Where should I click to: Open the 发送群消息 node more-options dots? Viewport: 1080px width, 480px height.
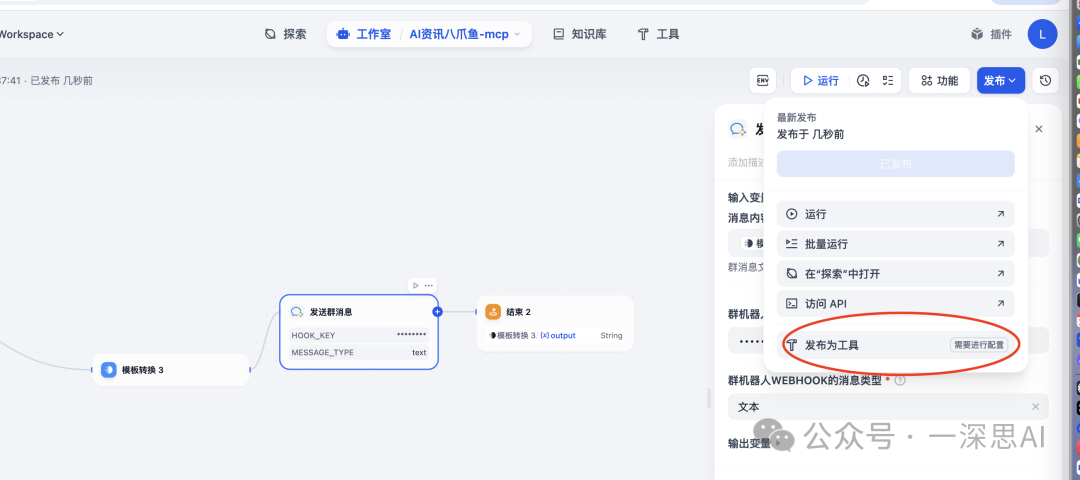pyautogui.click(x=428, y=285)
